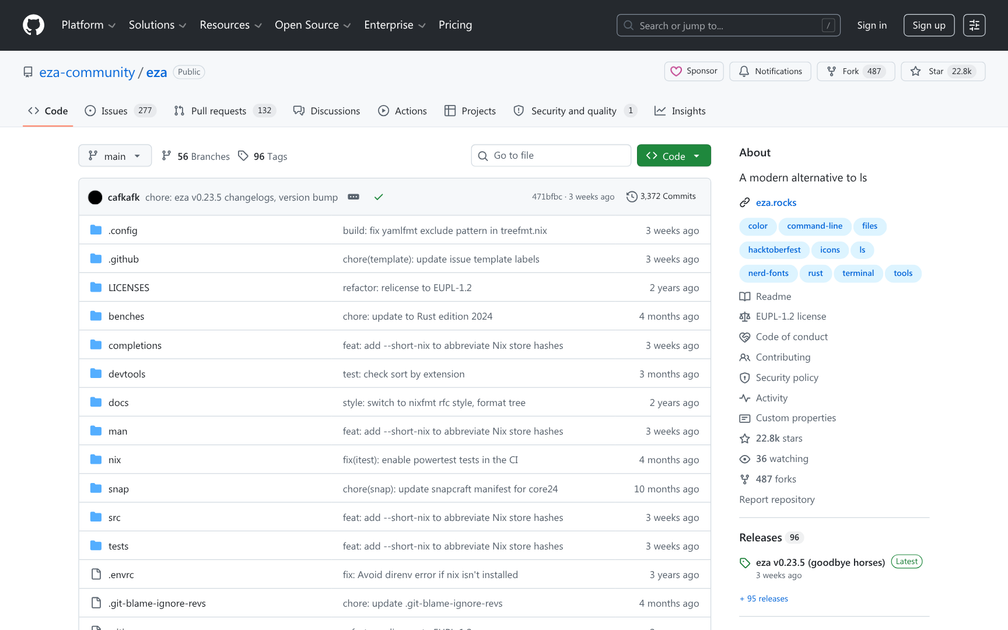Go to the Pricing page
The image size is (1008, 630).
pos(455,25)
